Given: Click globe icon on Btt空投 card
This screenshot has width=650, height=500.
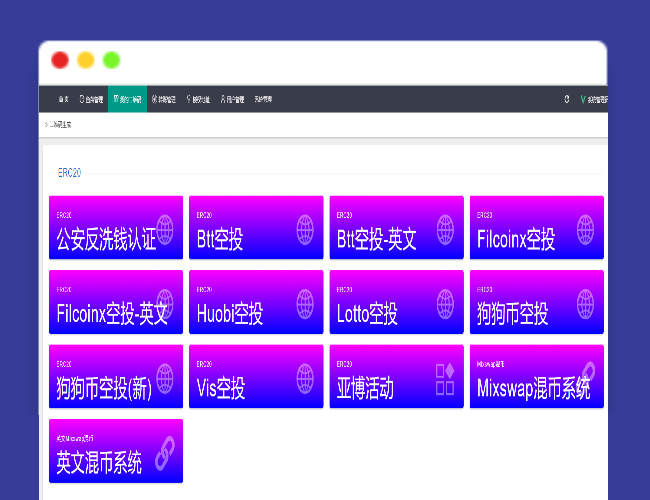Looking at the screenshot, I should [x=305, y=229].
